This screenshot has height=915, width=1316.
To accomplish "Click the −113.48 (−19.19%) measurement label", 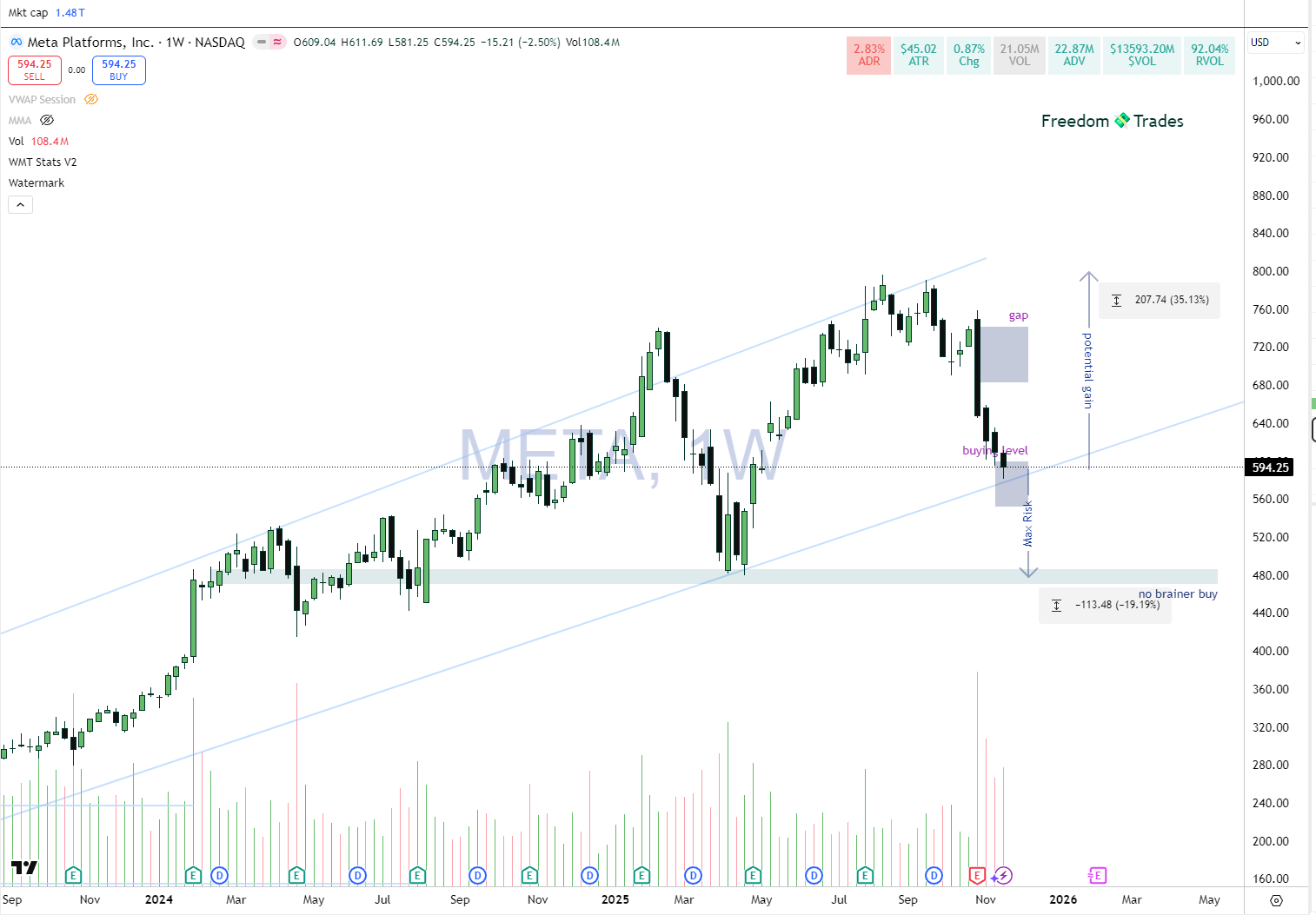I will pyautogui.click(x=1106, y=605).
